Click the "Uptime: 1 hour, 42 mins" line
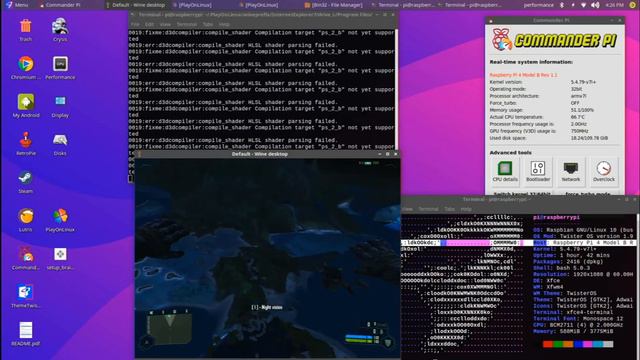The height and width of the screenshot is (360, 640). click(571, 255)
